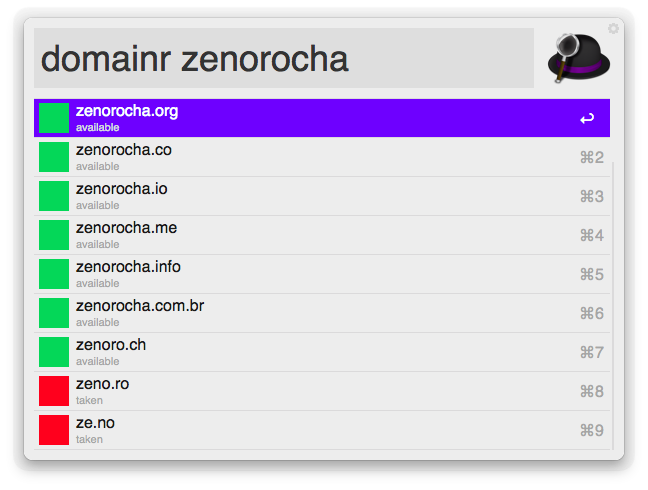Click the red taken icon beside ze.no
The width and height of the screenshot is (648, 490).
click(54, 430)
